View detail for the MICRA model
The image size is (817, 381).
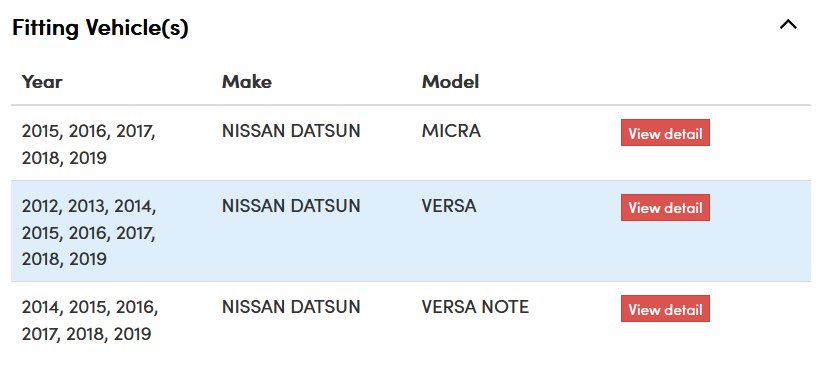point(665,132)
